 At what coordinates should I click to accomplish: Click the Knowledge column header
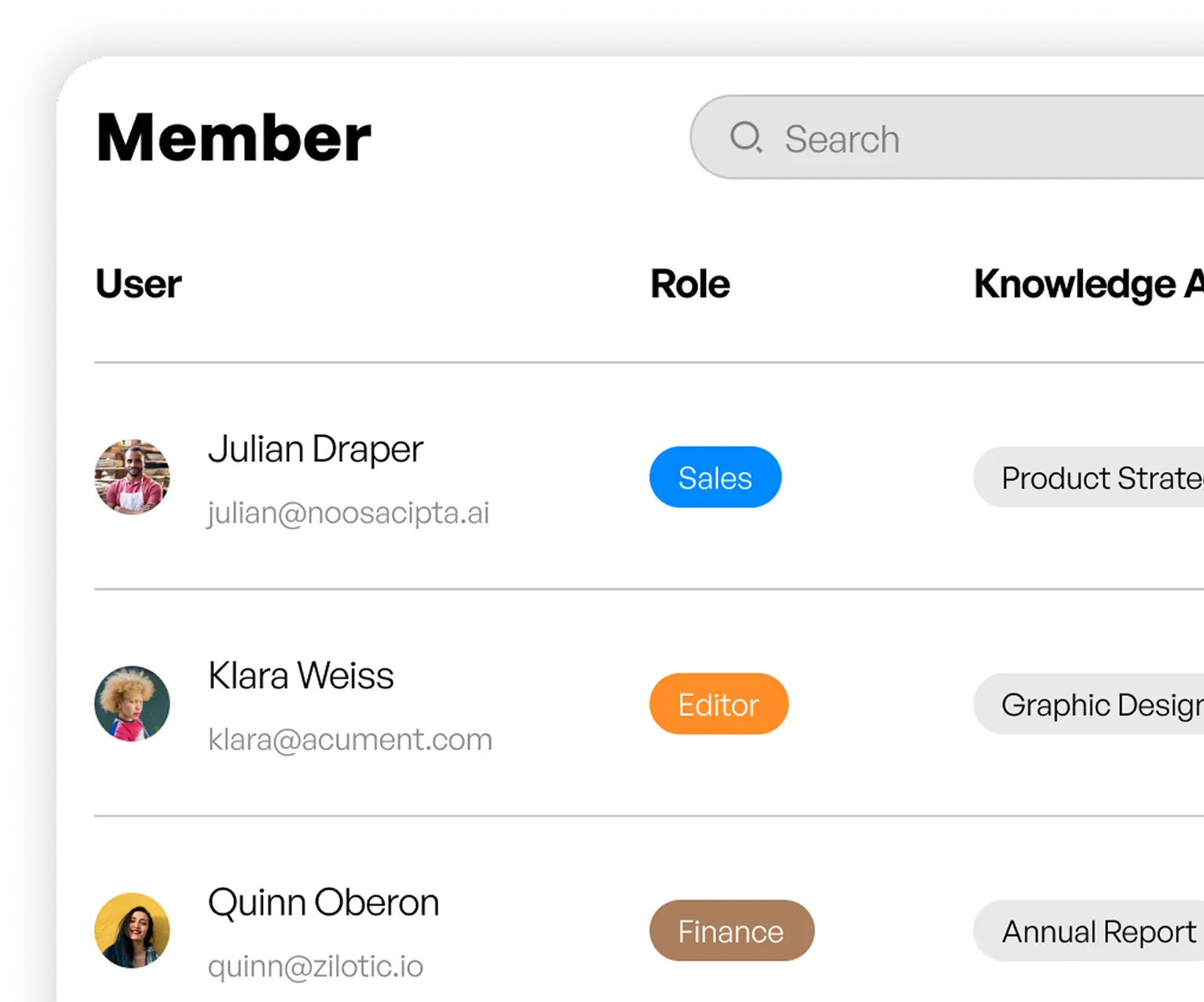1089,285
